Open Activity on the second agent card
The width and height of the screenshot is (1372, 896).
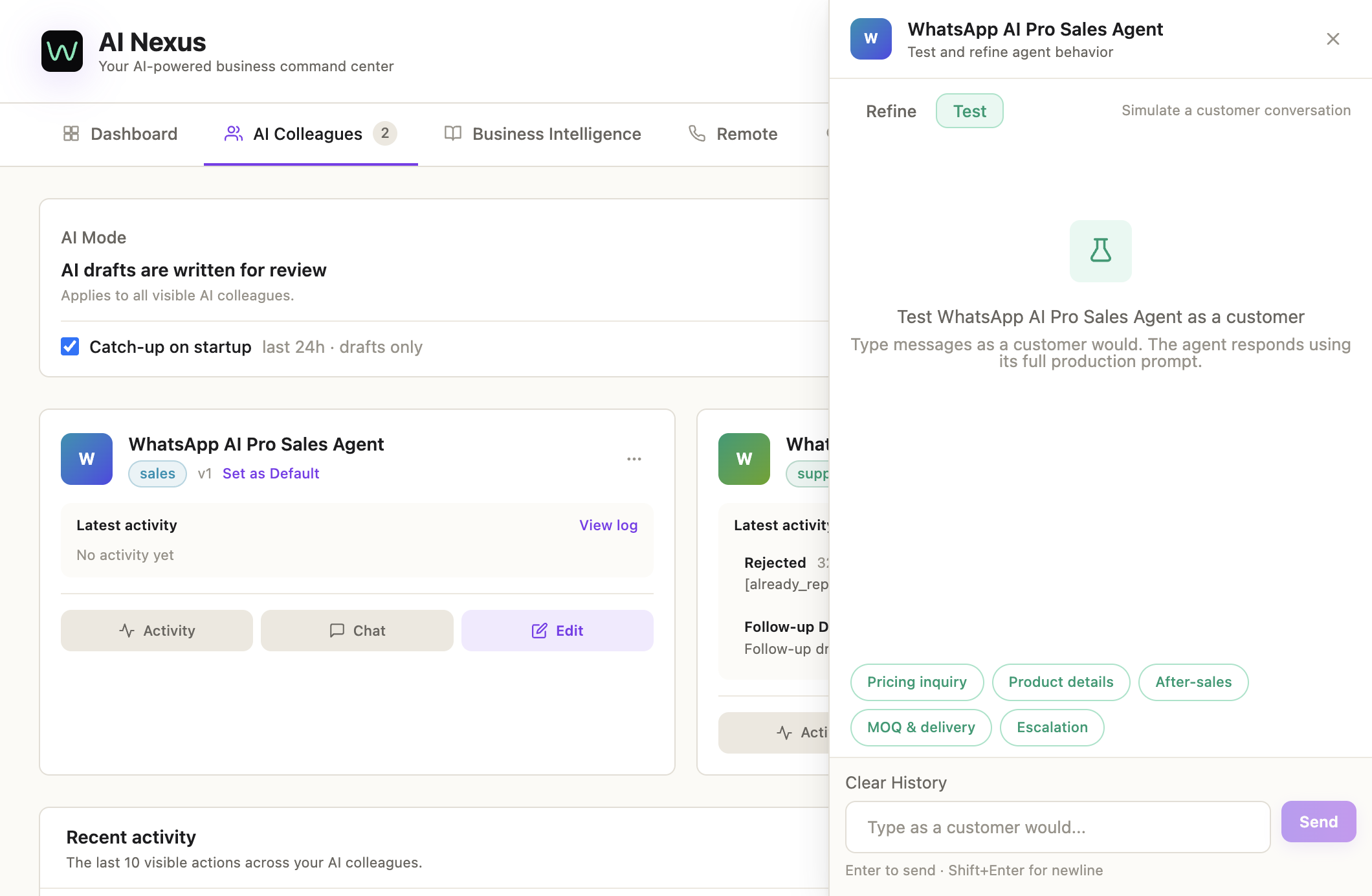pyautogui.click(x=774, y=732)
